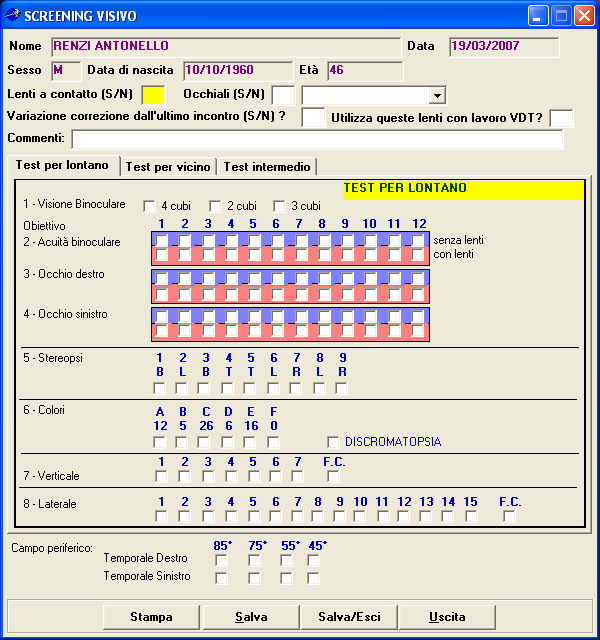The image size is (600, 640).
Task: Switch to Test per vicino tab
Action: coord(168,167)
